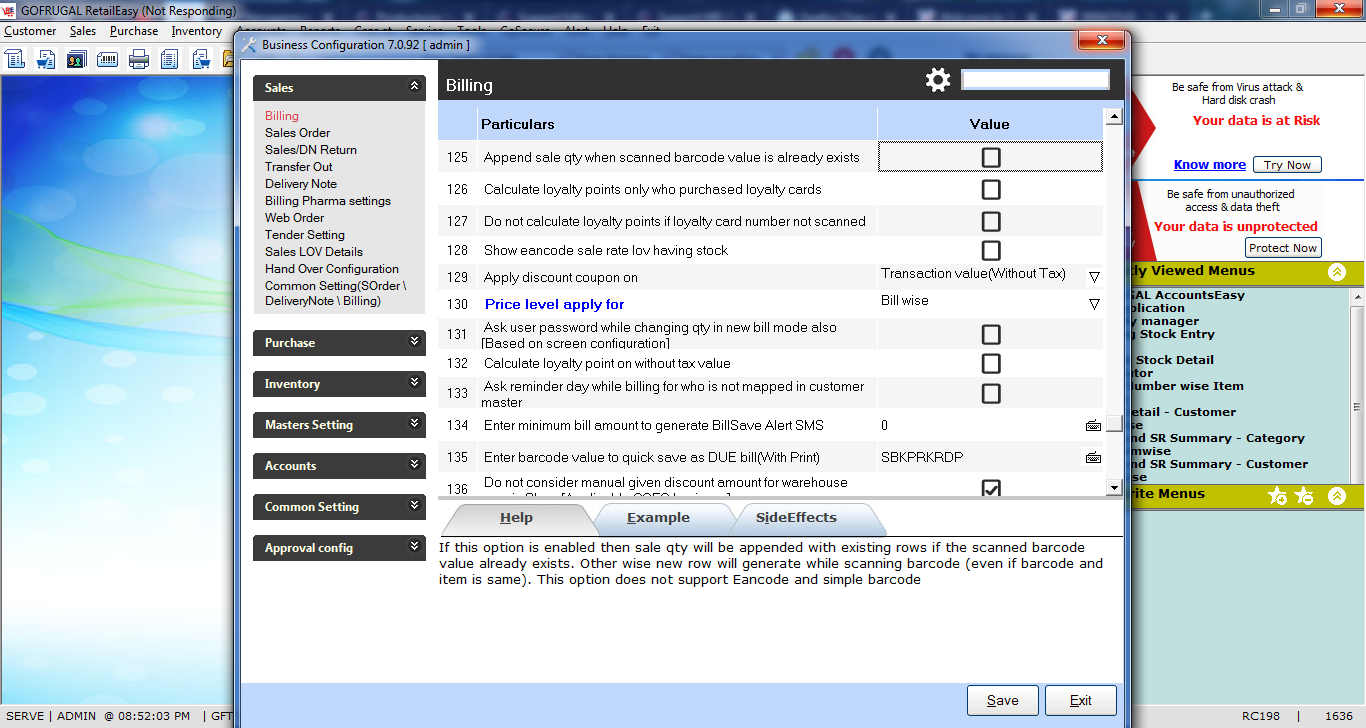Click the barcode toolbar icon

(x=108, y=60)
